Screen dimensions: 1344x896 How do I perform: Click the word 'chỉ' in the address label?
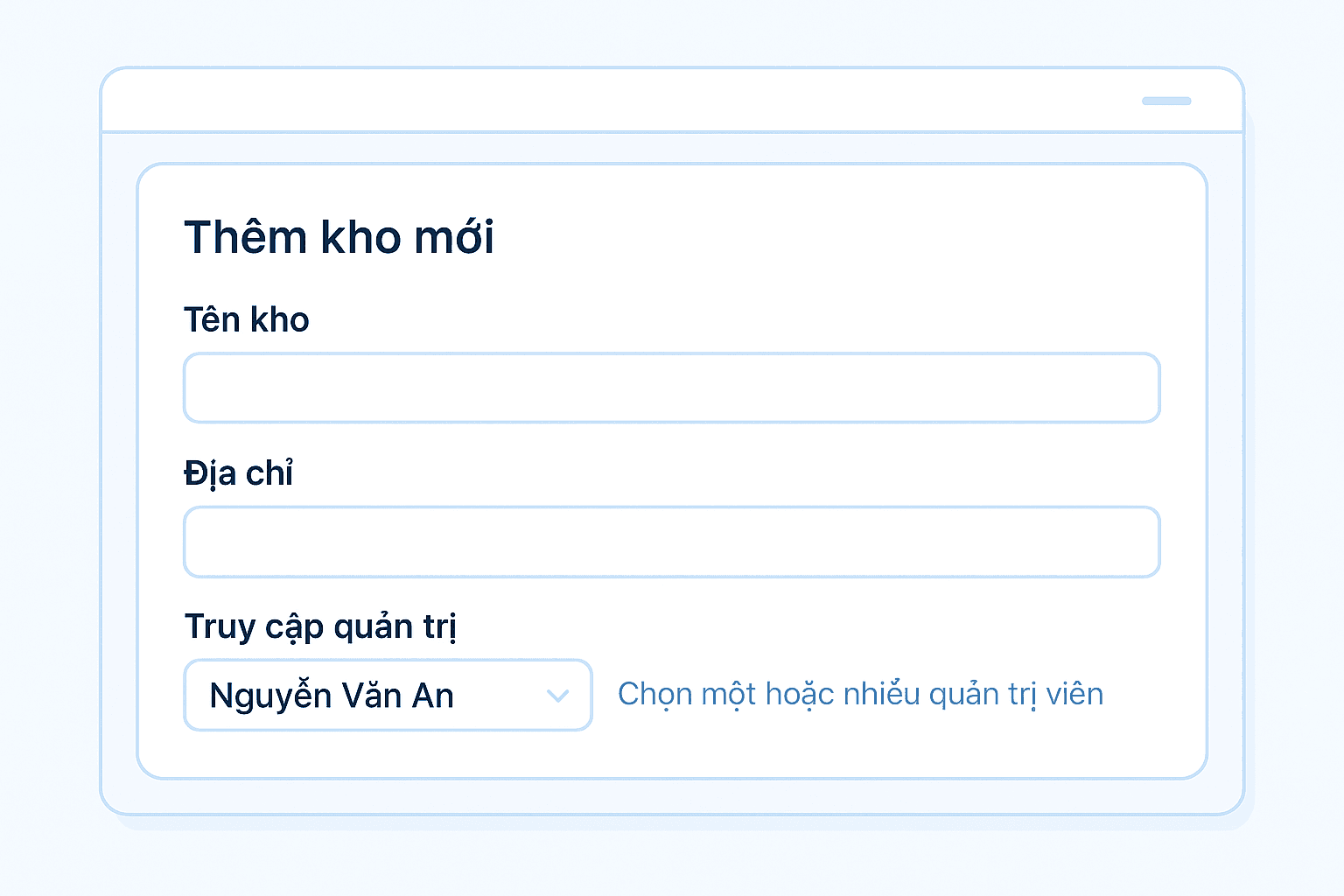[269, 473]
